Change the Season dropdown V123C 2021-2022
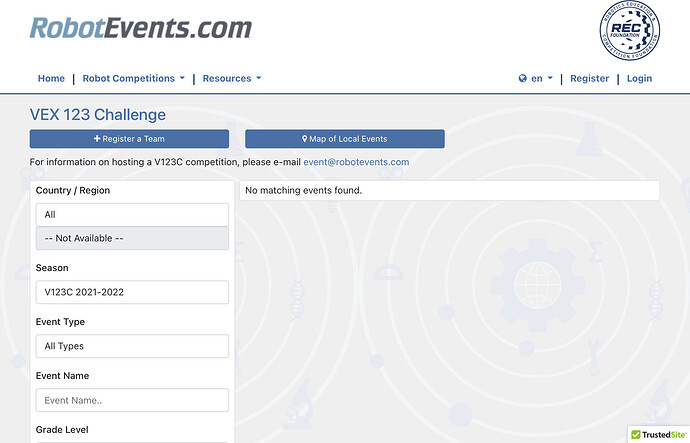690x443 pixels. point(132,292)
